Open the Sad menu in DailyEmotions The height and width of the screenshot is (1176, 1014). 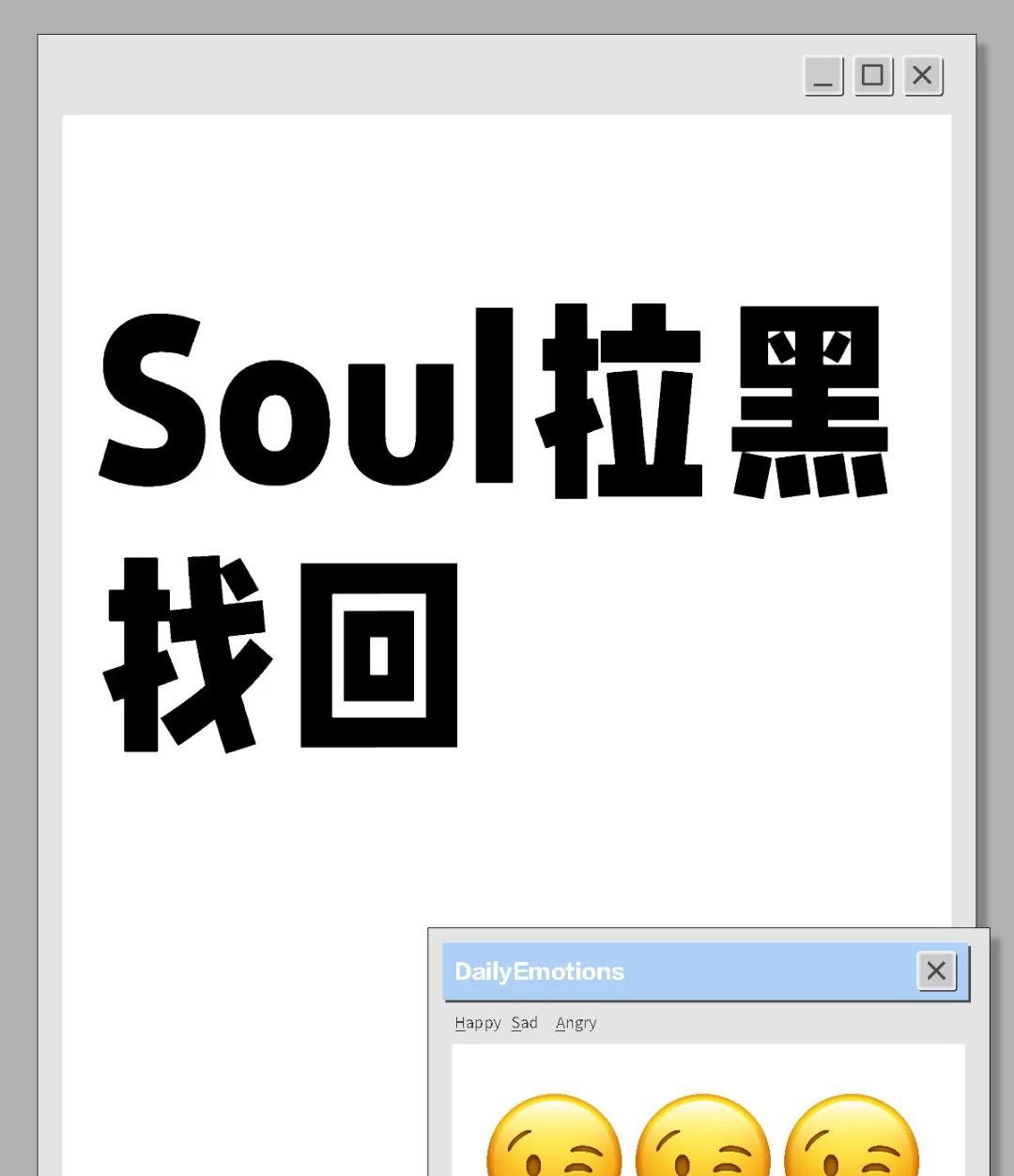pos(524,1022)
